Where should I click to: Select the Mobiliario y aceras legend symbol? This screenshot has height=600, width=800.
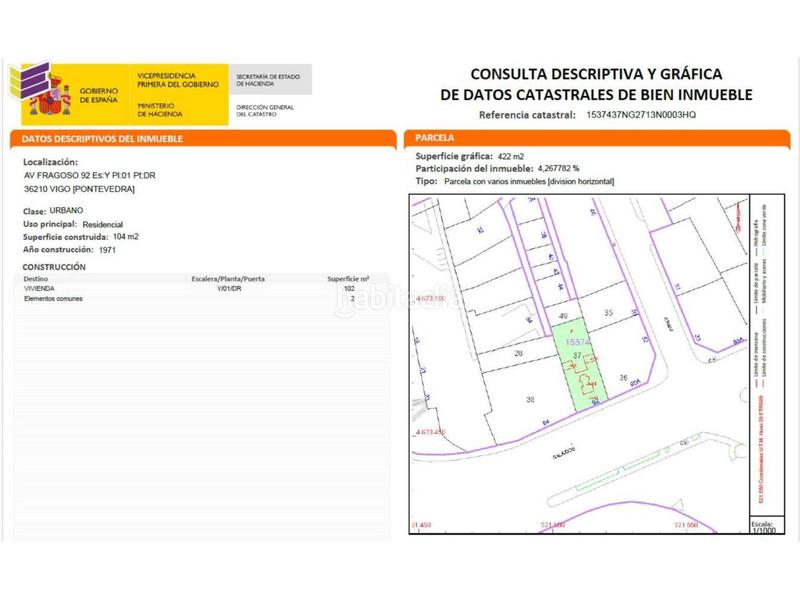(763, 281)
